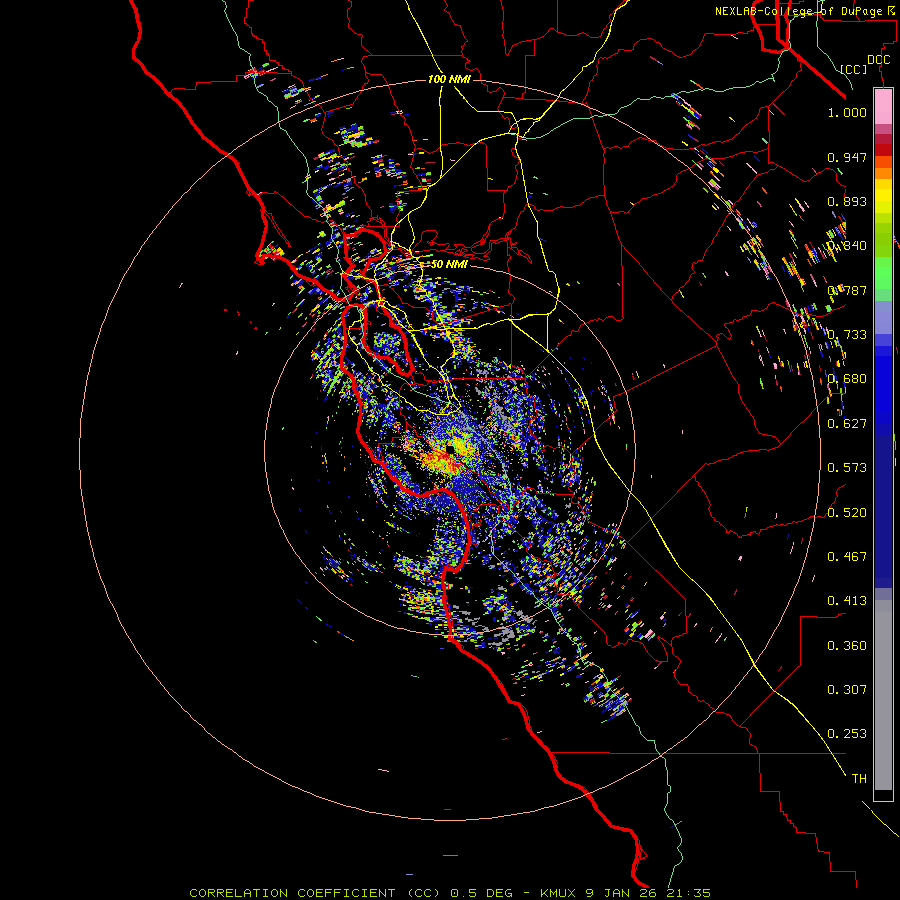Viewport: 900px width, 900px height.
Task: Click the 0.413 legend value
Action: click(x=847, y=601)
